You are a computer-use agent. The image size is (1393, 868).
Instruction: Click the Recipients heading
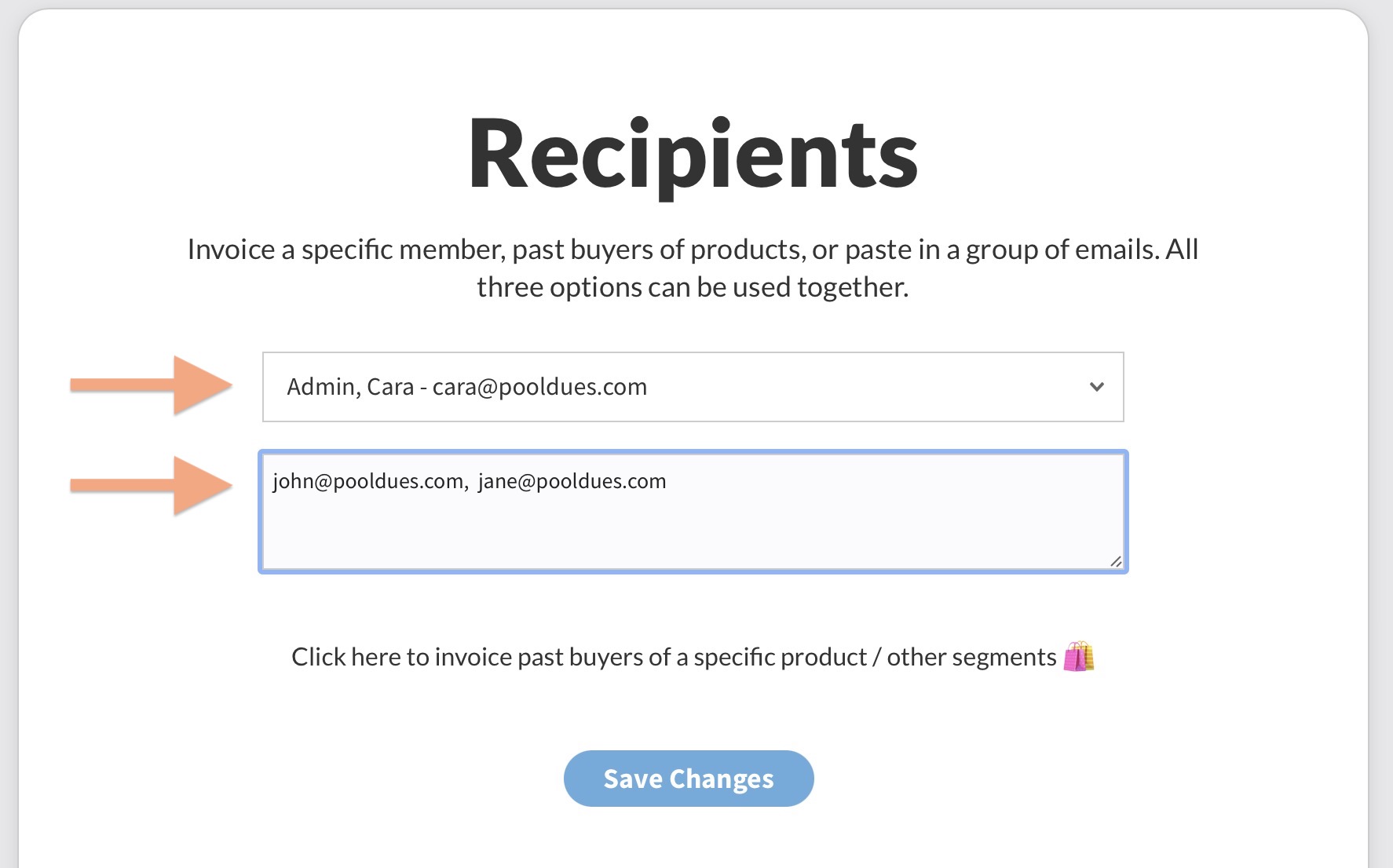click(693, 155)
